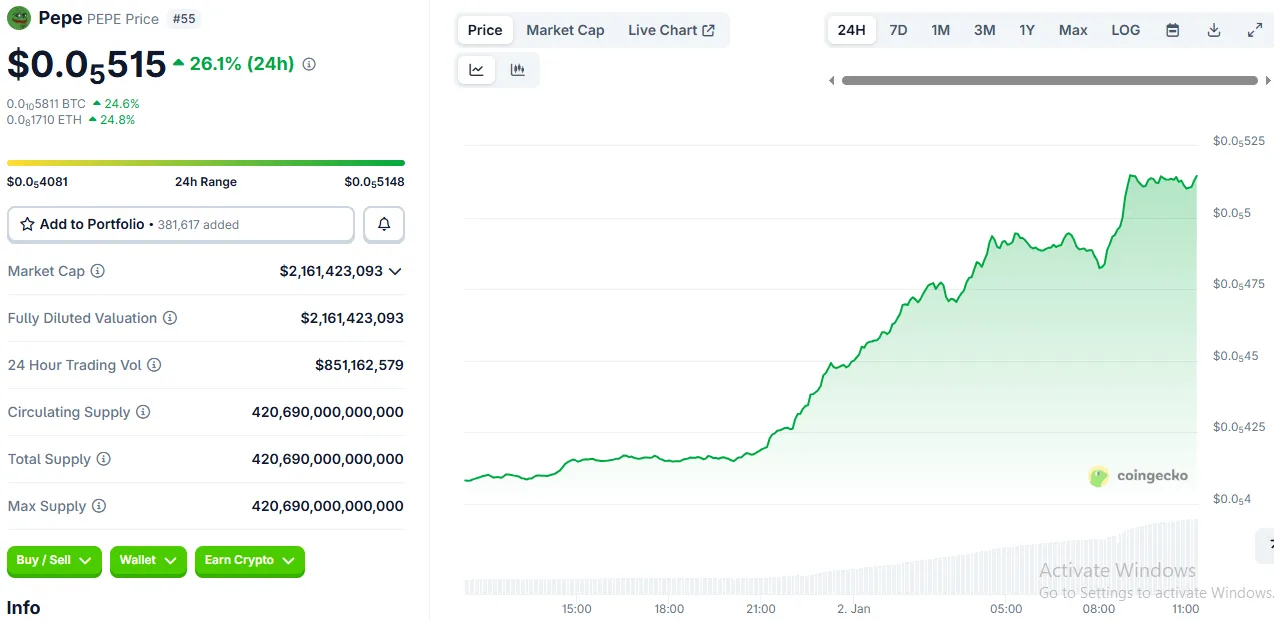This screenshot has height=621, width=1274.
Task: Click the price alert bell icon
Action: (384, 225)
